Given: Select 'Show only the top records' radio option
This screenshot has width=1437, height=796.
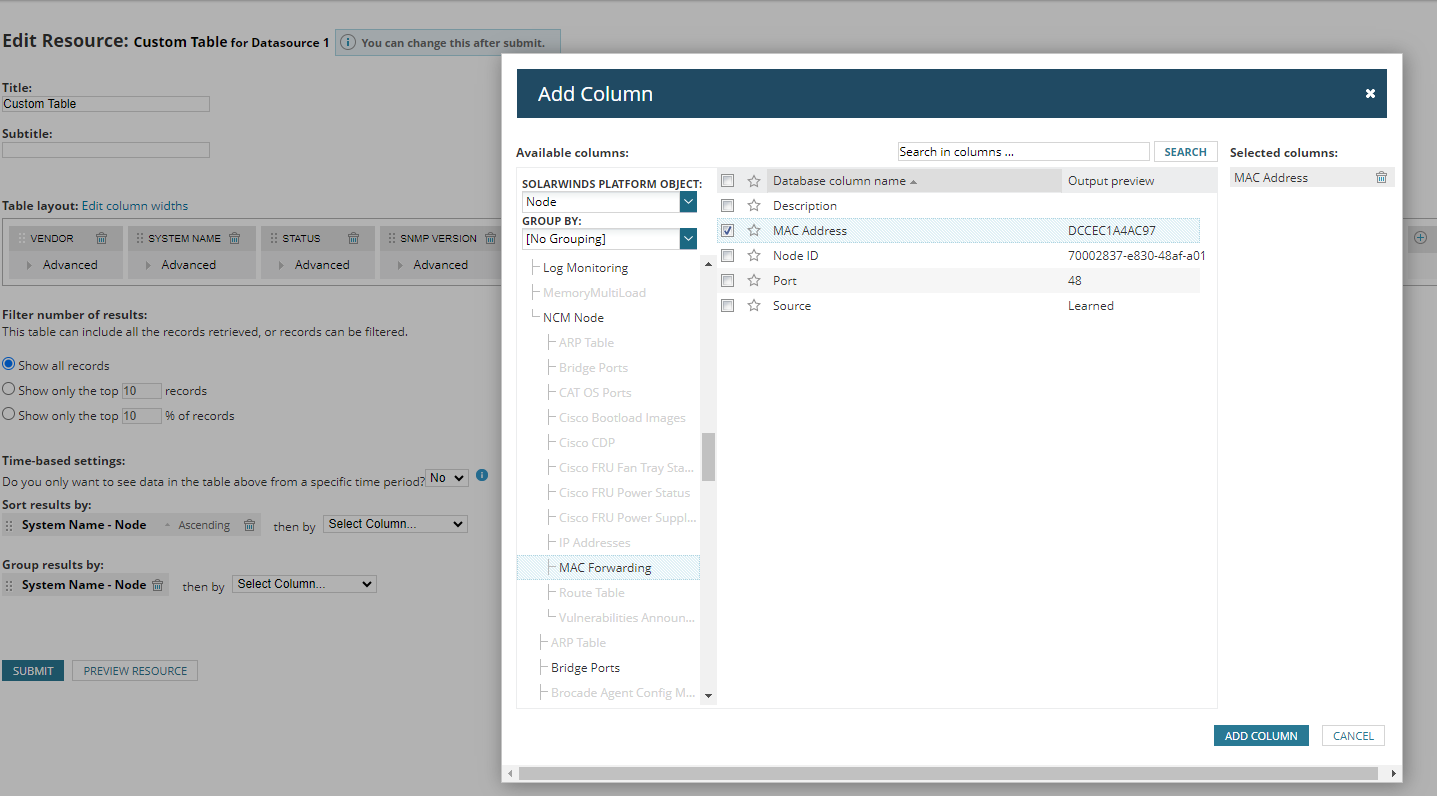Looking at the screenshot, I should [9, 390].
